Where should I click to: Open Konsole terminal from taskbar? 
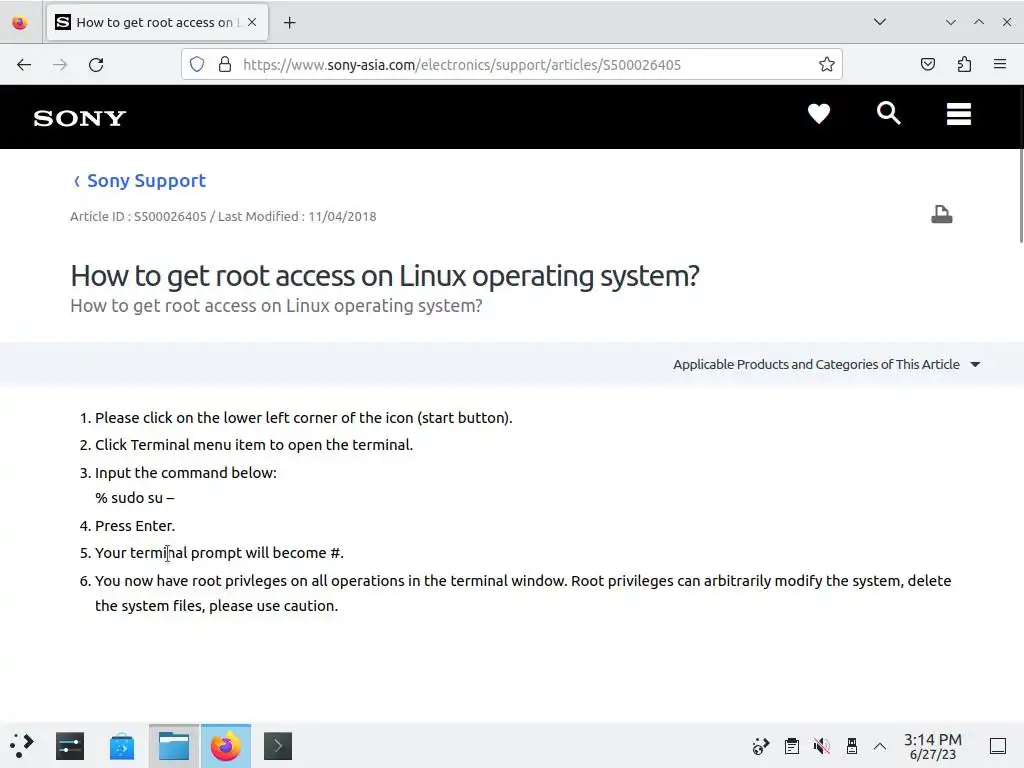[x=278, y=746]
